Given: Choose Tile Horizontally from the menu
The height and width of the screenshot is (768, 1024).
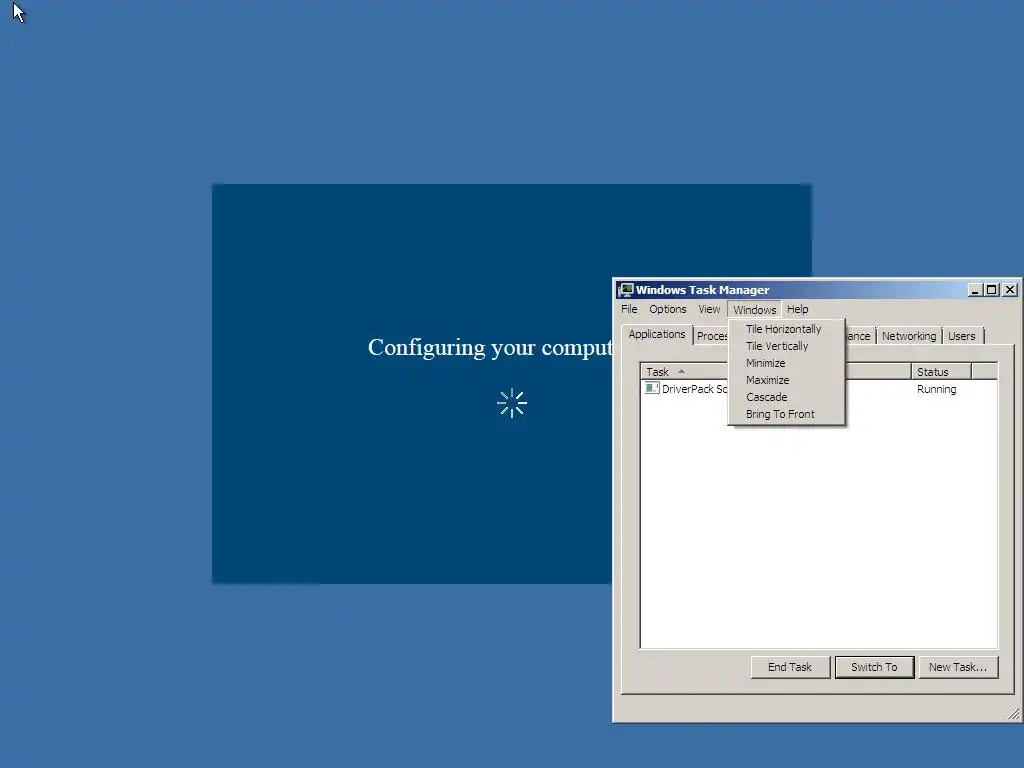Looking at the screenshot, I should click(786, 329).
